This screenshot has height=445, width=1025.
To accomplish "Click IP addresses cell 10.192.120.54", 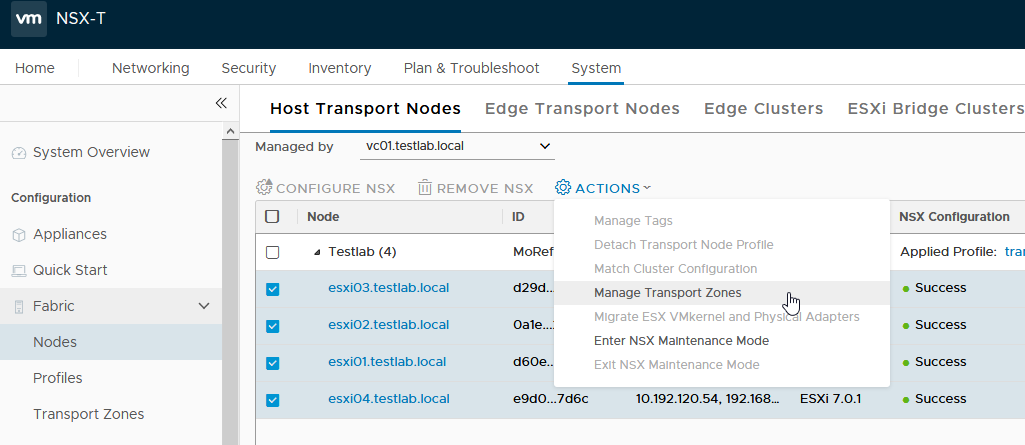I will (707, 399).
